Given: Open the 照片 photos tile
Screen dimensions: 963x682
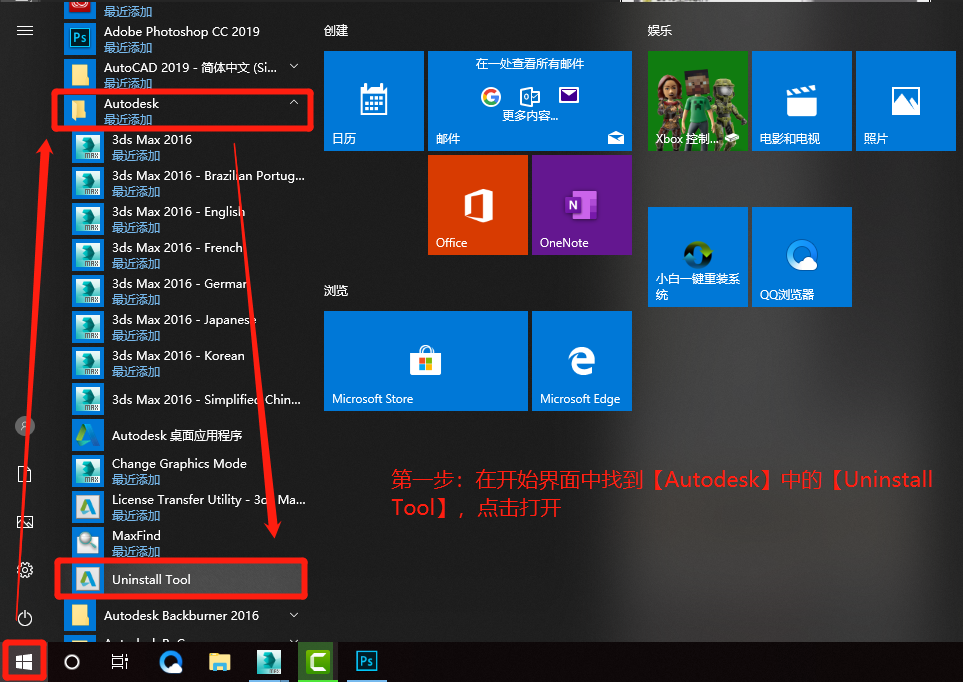Looking at the screenshot, I should [906, 101].
